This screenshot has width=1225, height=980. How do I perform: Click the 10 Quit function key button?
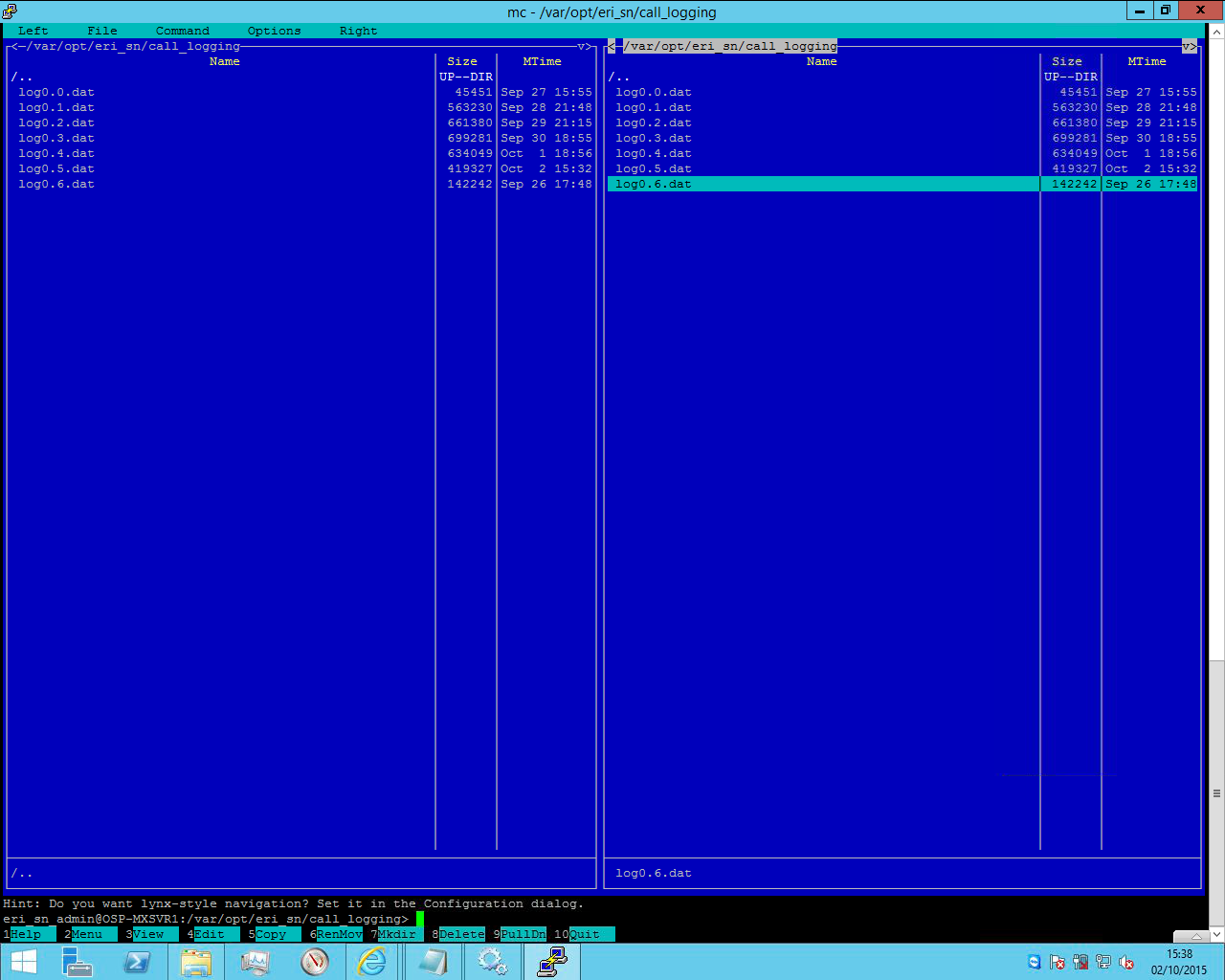tap(584, 934)
